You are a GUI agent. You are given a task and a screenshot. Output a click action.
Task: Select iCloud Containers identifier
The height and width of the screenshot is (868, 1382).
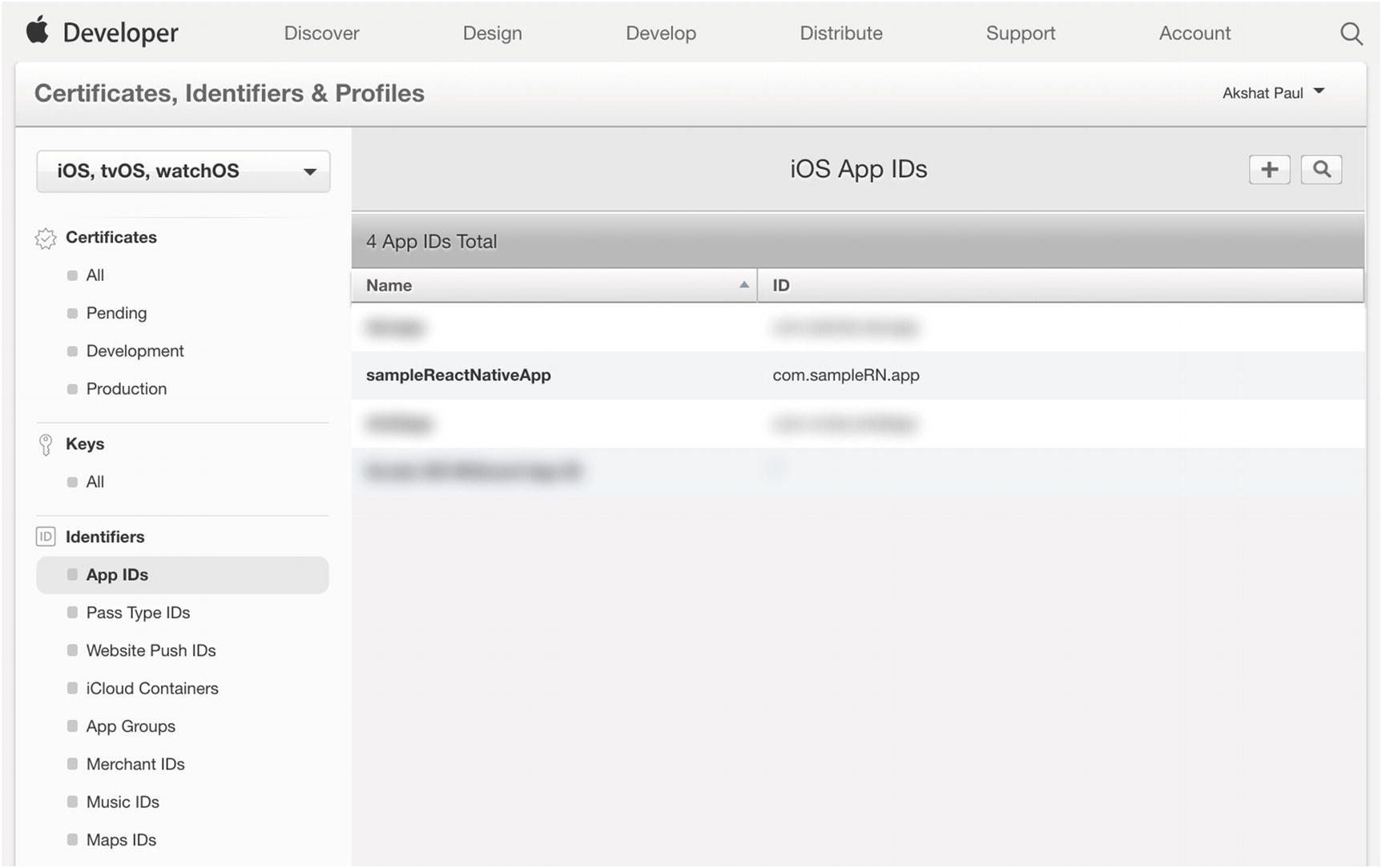[x=151, y=689]
